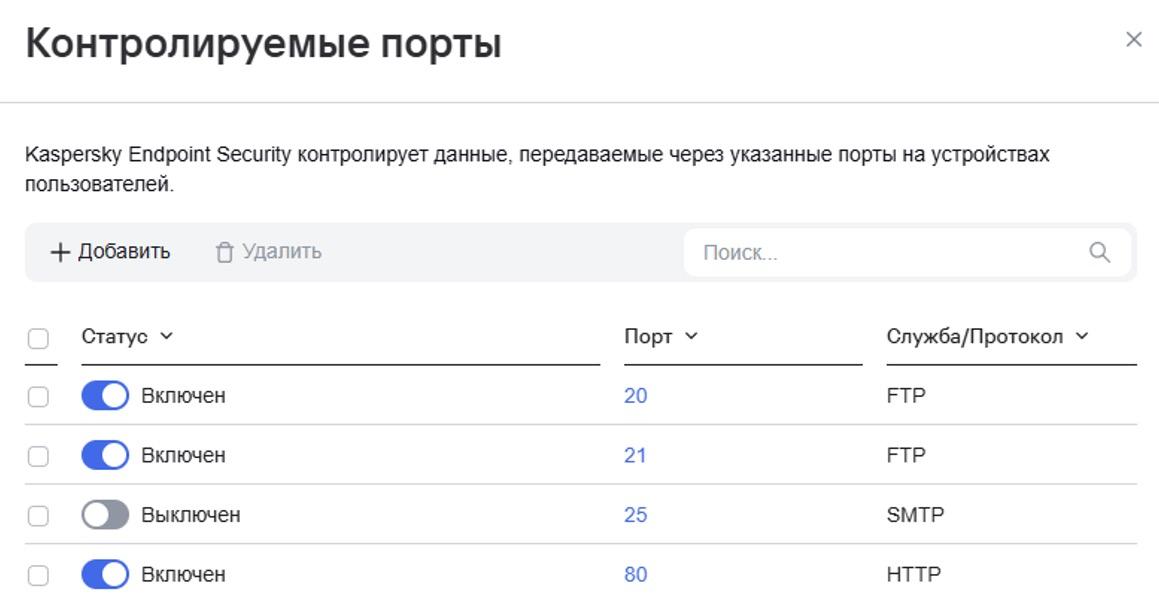Close the Контролируемые порты panel
This screenshot has height=599, width=1159.
(1133, 40)
